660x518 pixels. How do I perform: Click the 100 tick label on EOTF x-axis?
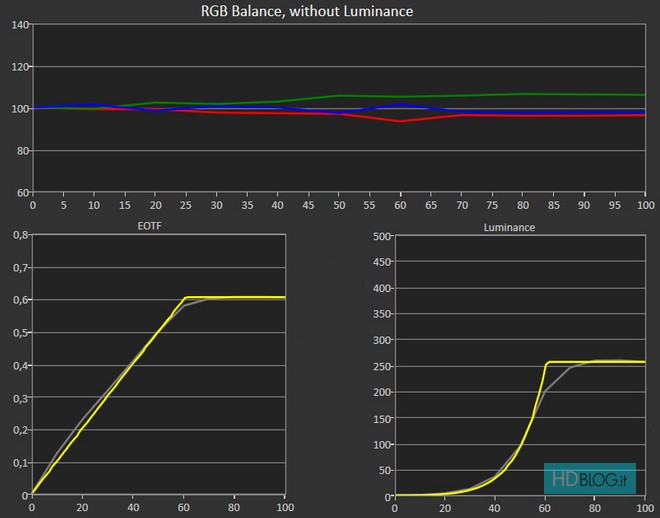point(284,507)
